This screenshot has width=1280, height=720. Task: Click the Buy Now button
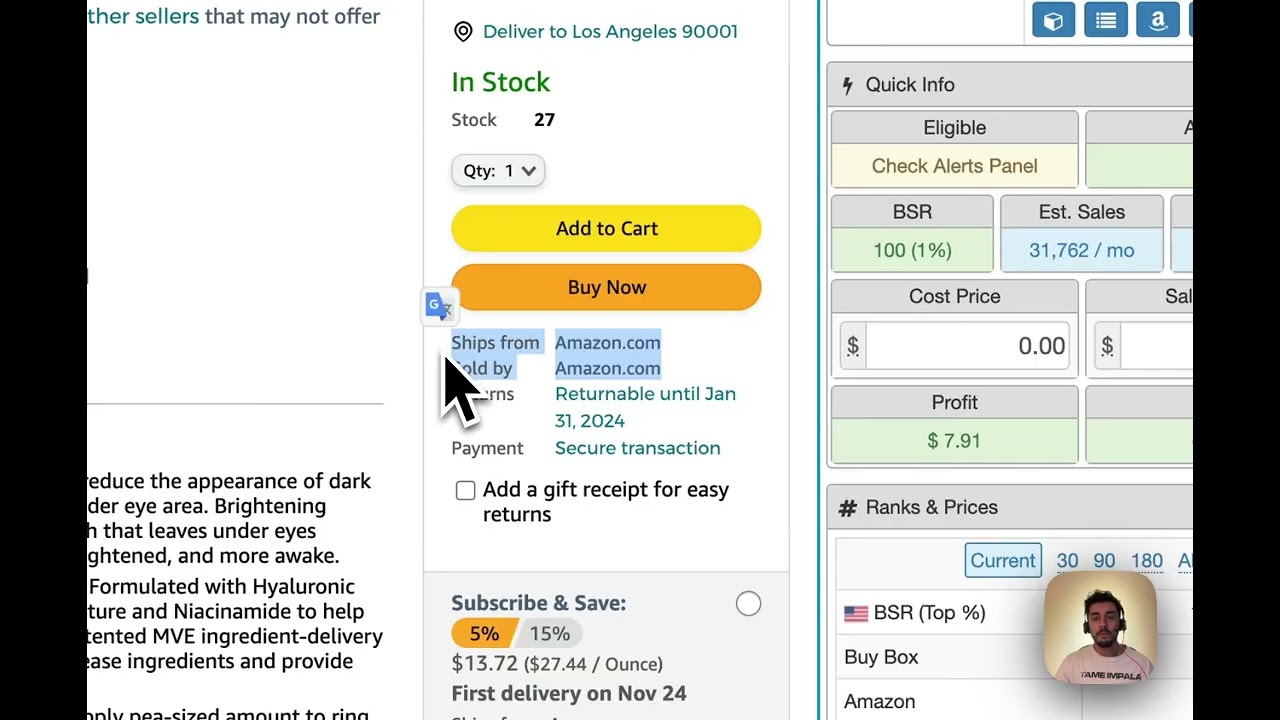(x=606, y=288)
